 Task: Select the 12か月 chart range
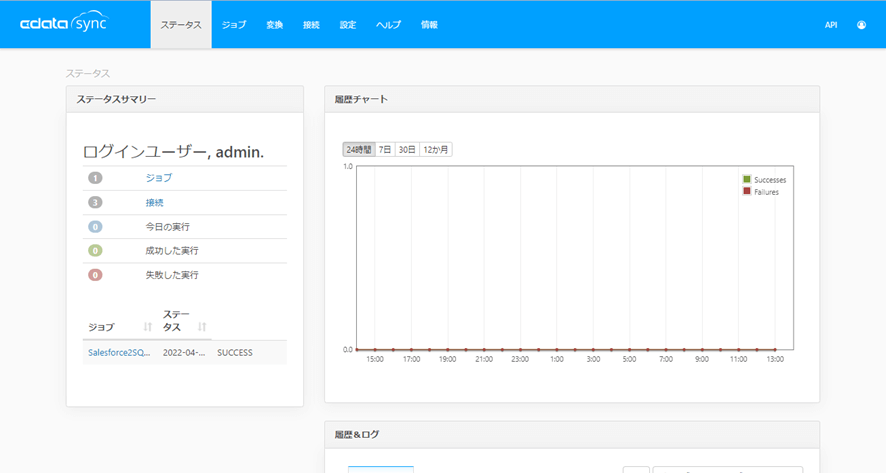[x=436, y=150]
